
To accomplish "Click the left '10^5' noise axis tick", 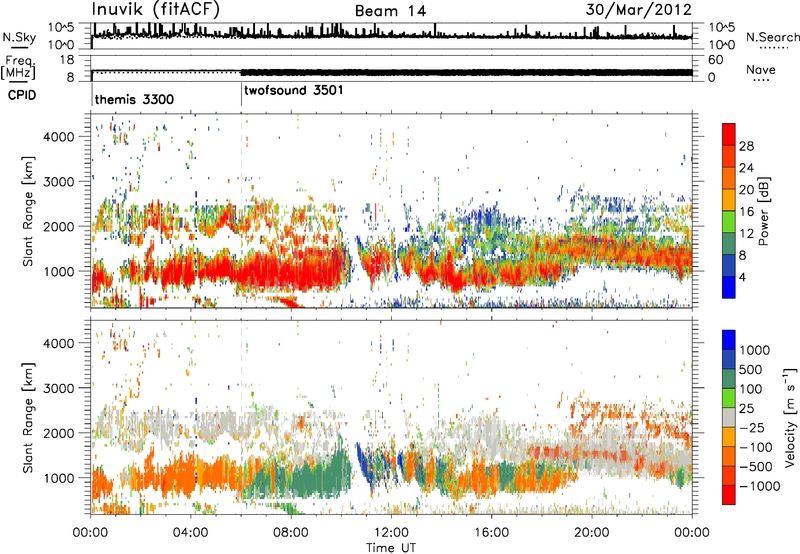I will 61,28.
